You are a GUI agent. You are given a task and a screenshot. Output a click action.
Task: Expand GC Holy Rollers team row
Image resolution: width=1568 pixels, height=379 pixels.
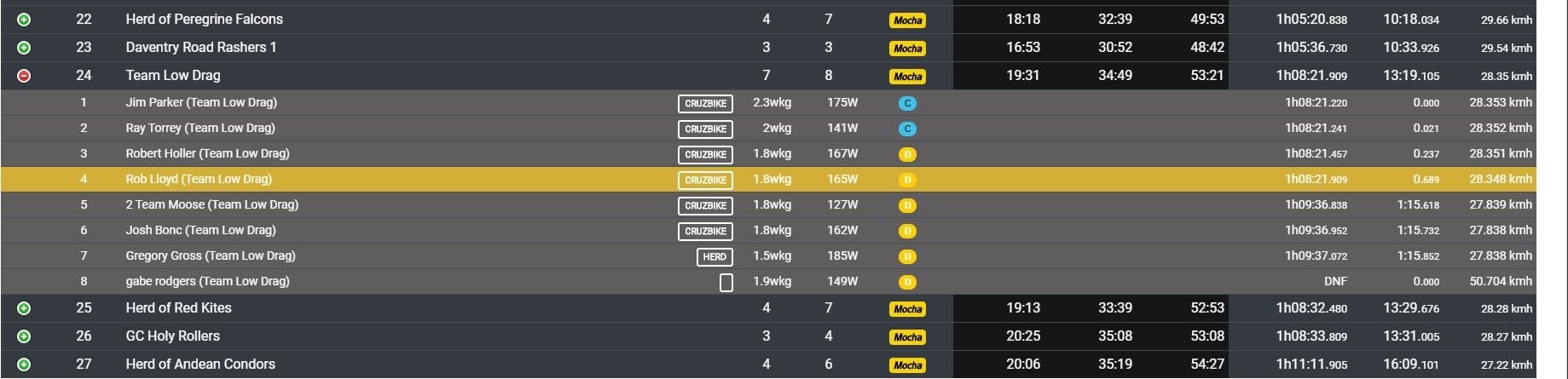click(24, 336)
